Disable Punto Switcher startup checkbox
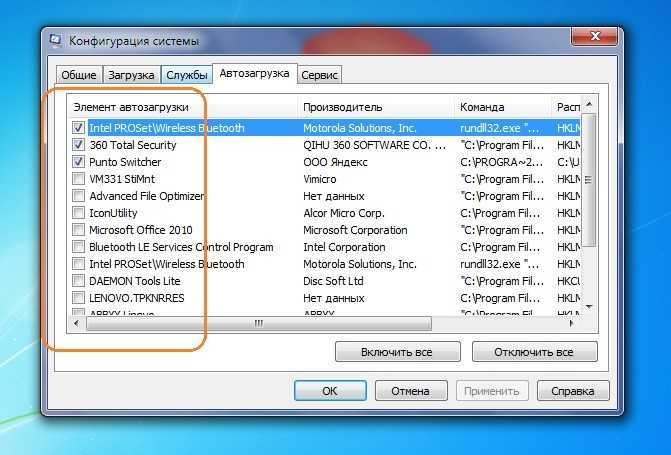 click(x=78, y=162)
